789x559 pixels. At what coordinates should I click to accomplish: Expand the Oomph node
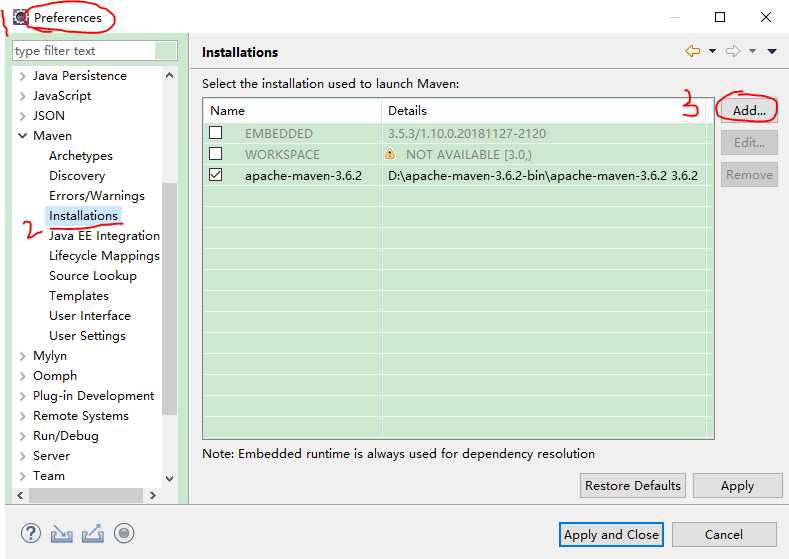(23, 376)
